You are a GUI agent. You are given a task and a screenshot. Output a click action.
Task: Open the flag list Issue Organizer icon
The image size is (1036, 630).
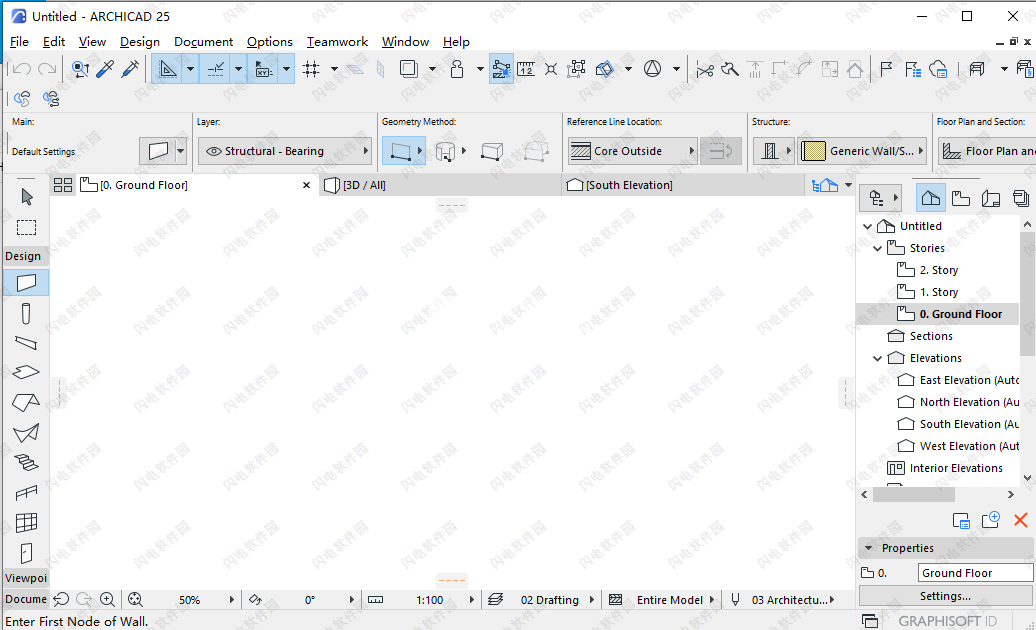point(912,69)
